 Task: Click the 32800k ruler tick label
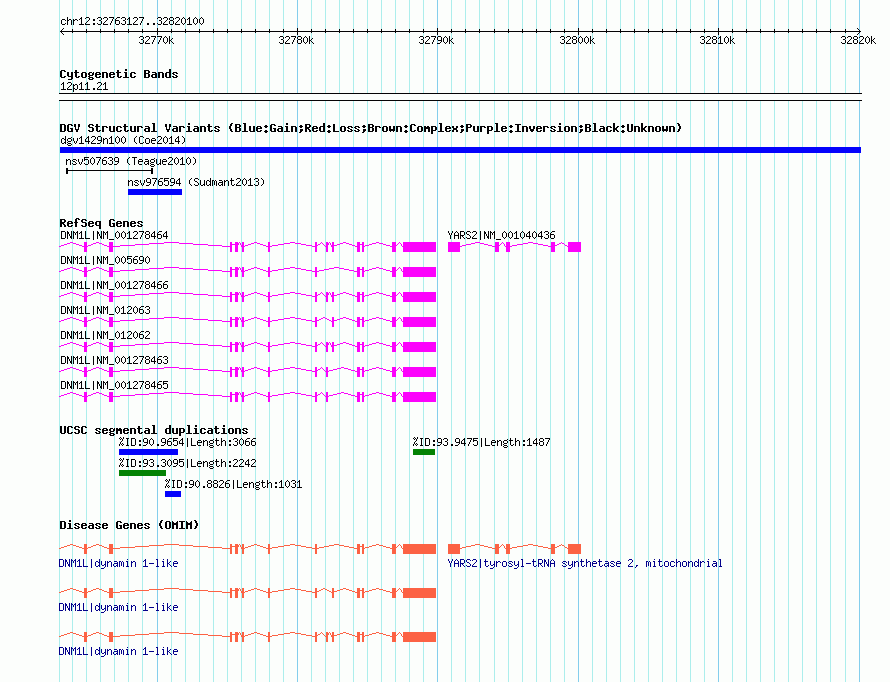(577, 40)
